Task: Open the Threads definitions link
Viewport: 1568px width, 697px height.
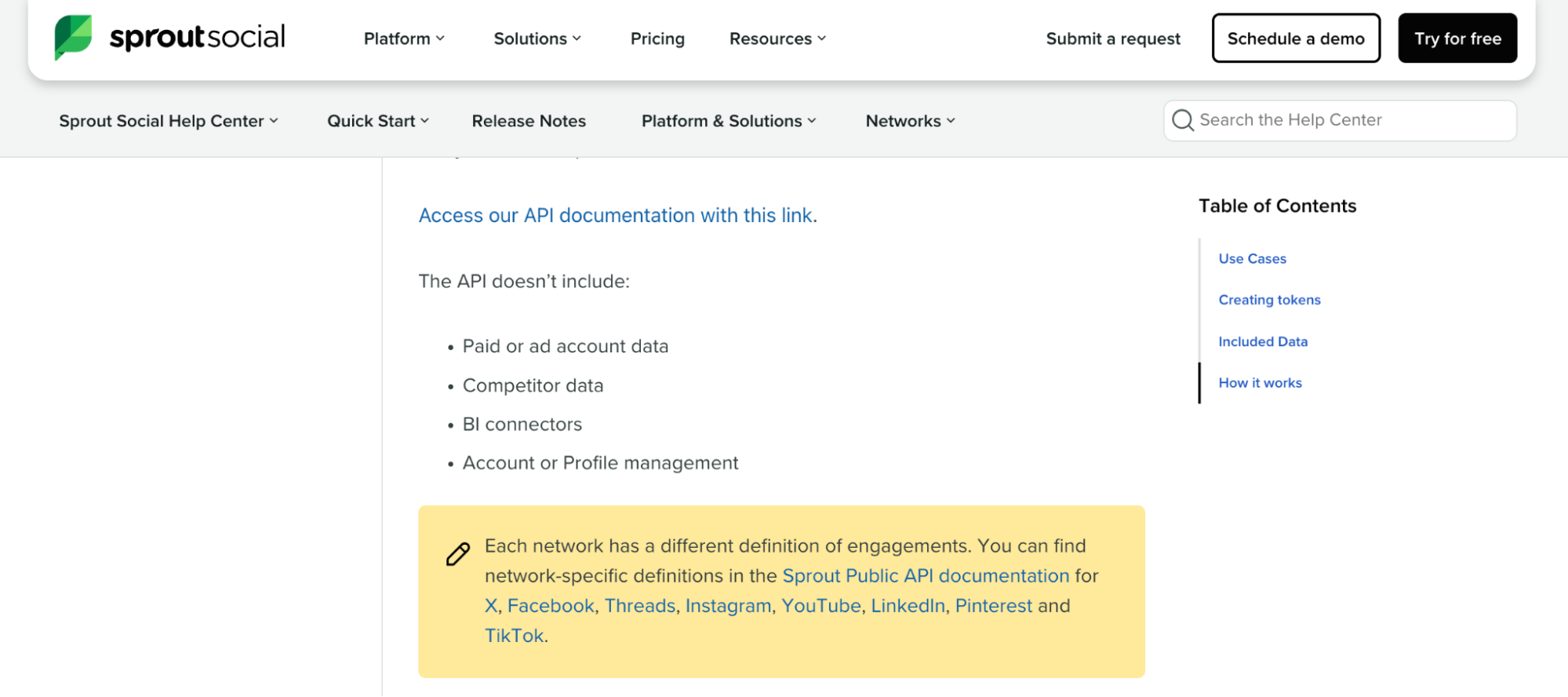Action: click(x=640, y=605)
